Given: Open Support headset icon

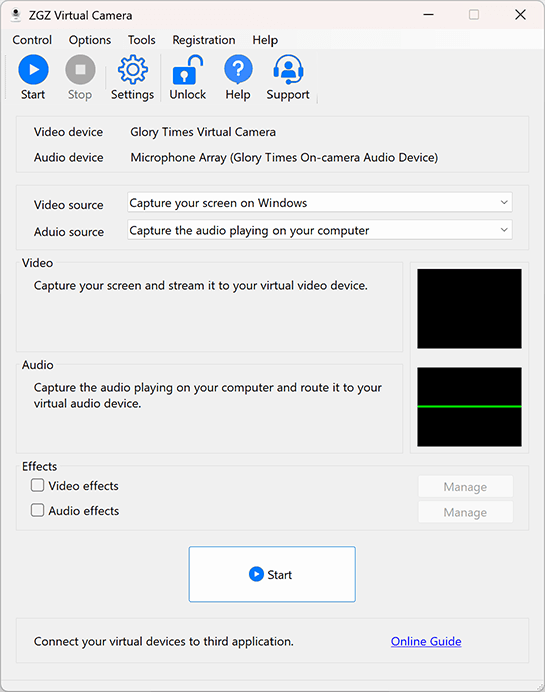Looking at the screenshot, I should tap(288, 70).
